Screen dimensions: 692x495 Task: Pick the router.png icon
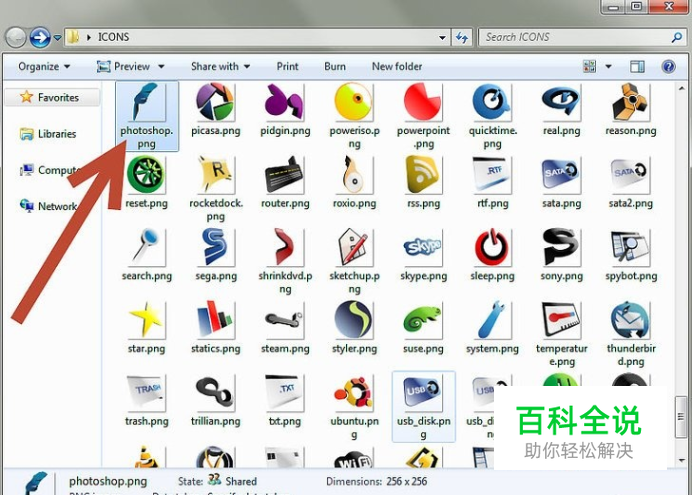point(284,175)
